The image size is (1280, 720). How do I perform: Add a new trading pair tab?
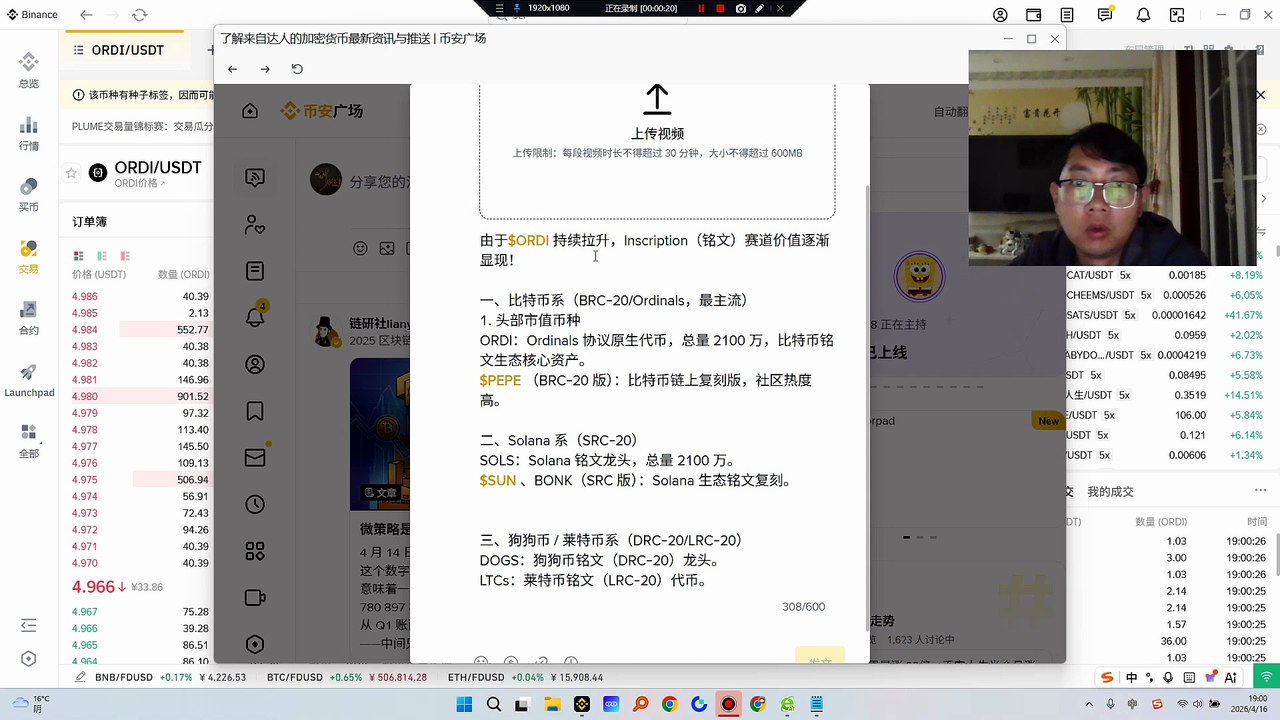tap(210, 50)
